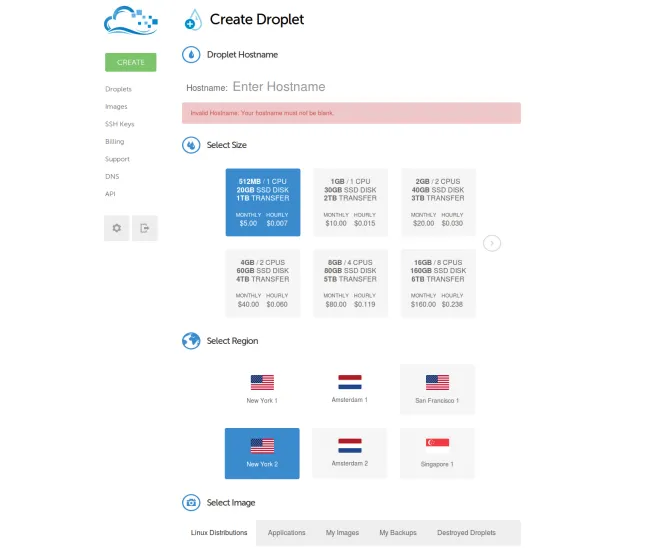650x550 pixels.
Task: Click the New York 1 US flag
Action: (262, 382)
